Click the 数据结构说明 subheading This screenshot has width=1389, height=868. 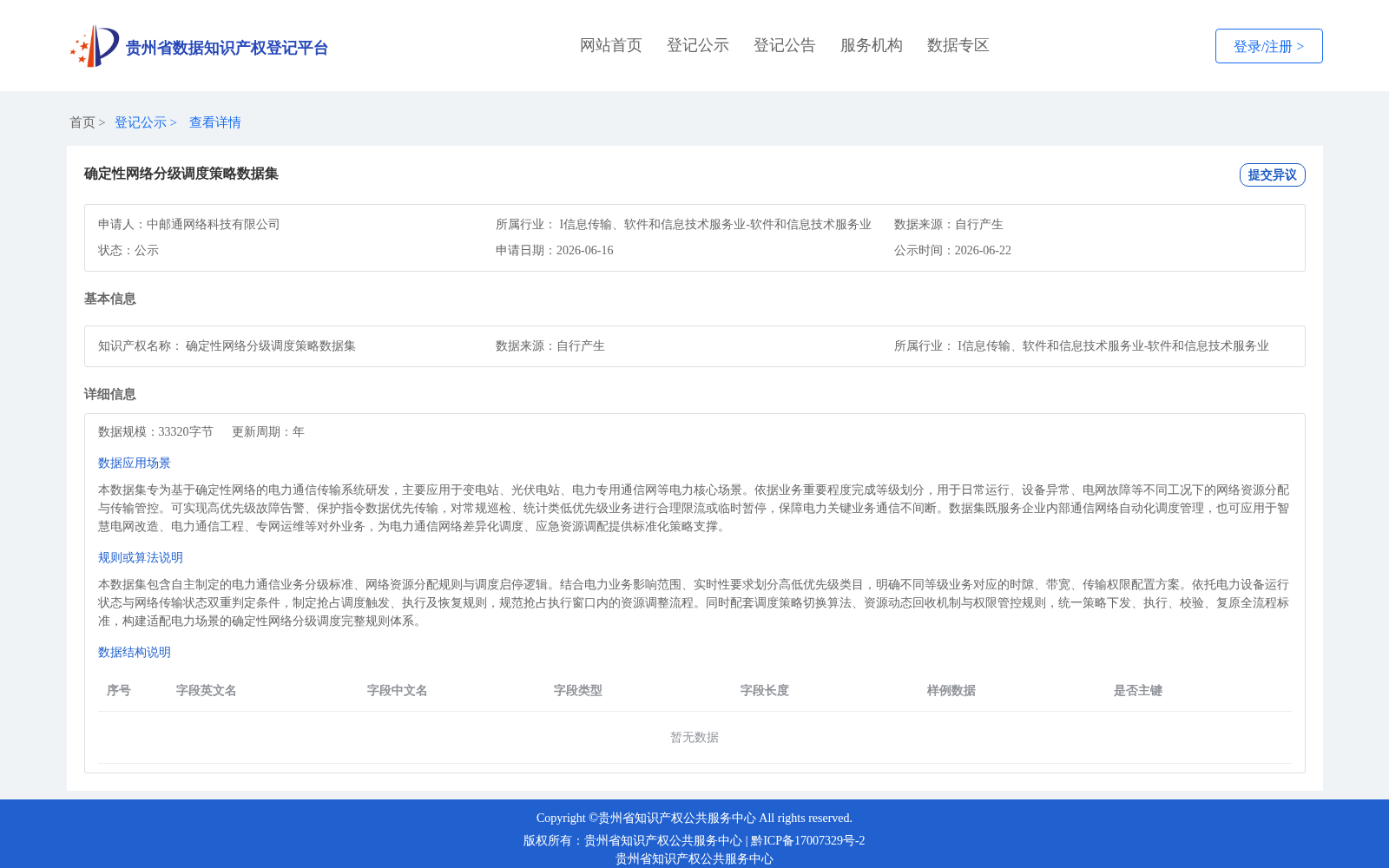135,652
